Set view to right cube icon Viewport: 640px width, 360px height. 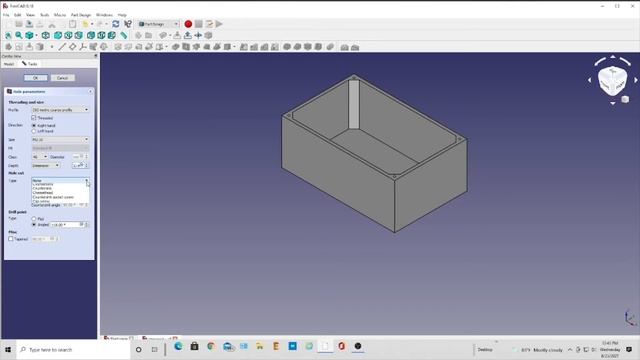[x=79, y=36]
